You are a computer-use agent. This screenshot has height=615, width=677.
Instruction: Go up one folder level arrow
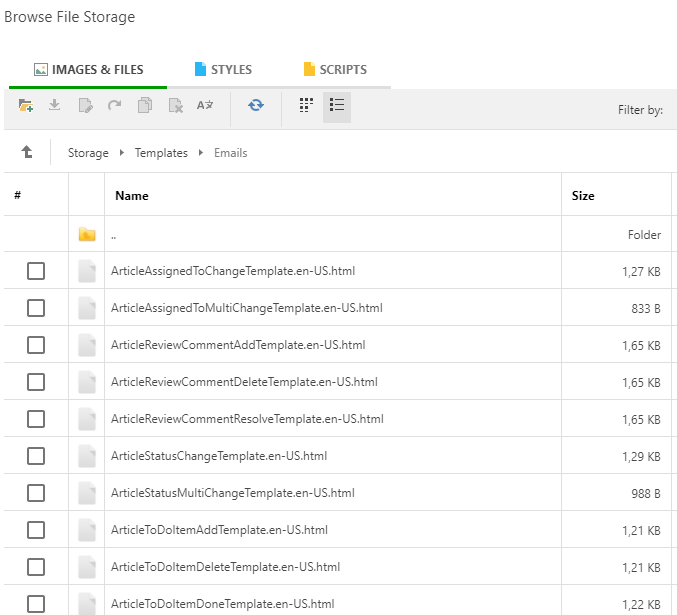tap(27, 152)
